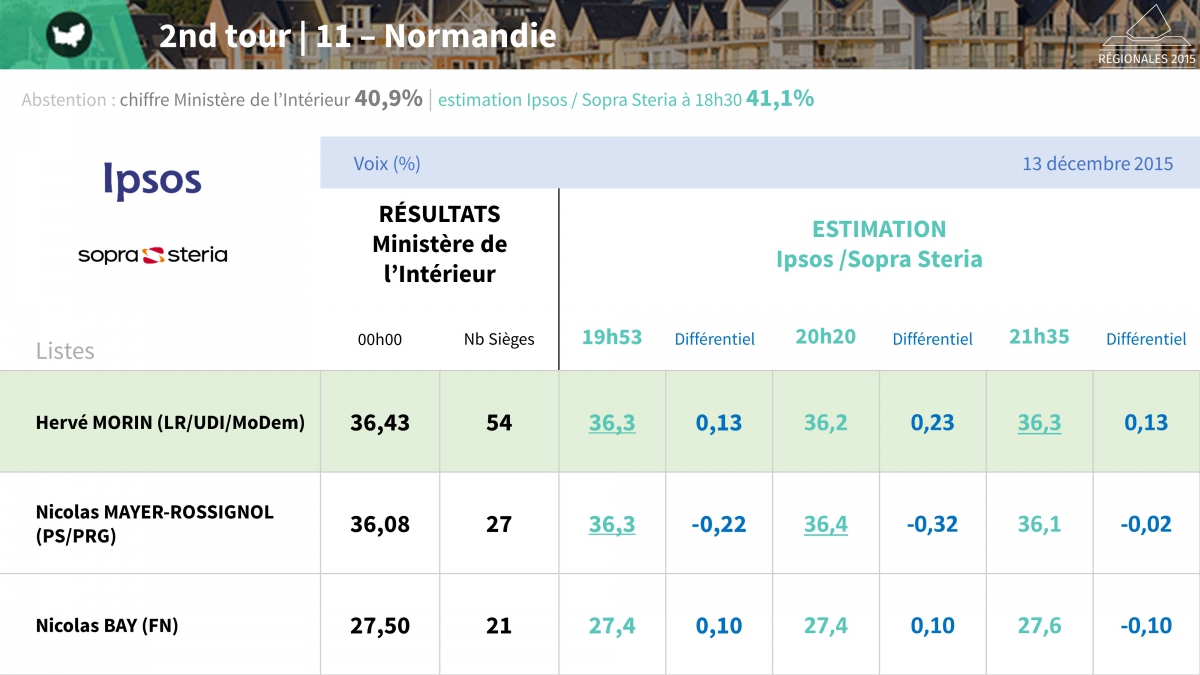Select the Nicolas BAY (FN) row label
Screen dimensions: 1200x675
click(107, 626)
